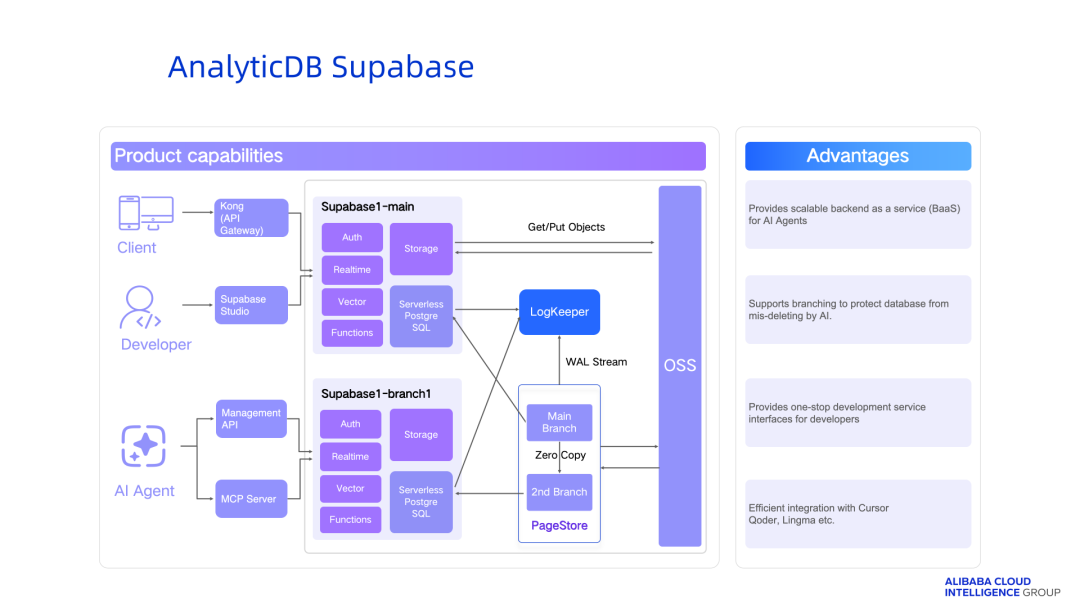Click the Client devices icon
This screenshot has width=1080, height=608.
pos(146,213)
